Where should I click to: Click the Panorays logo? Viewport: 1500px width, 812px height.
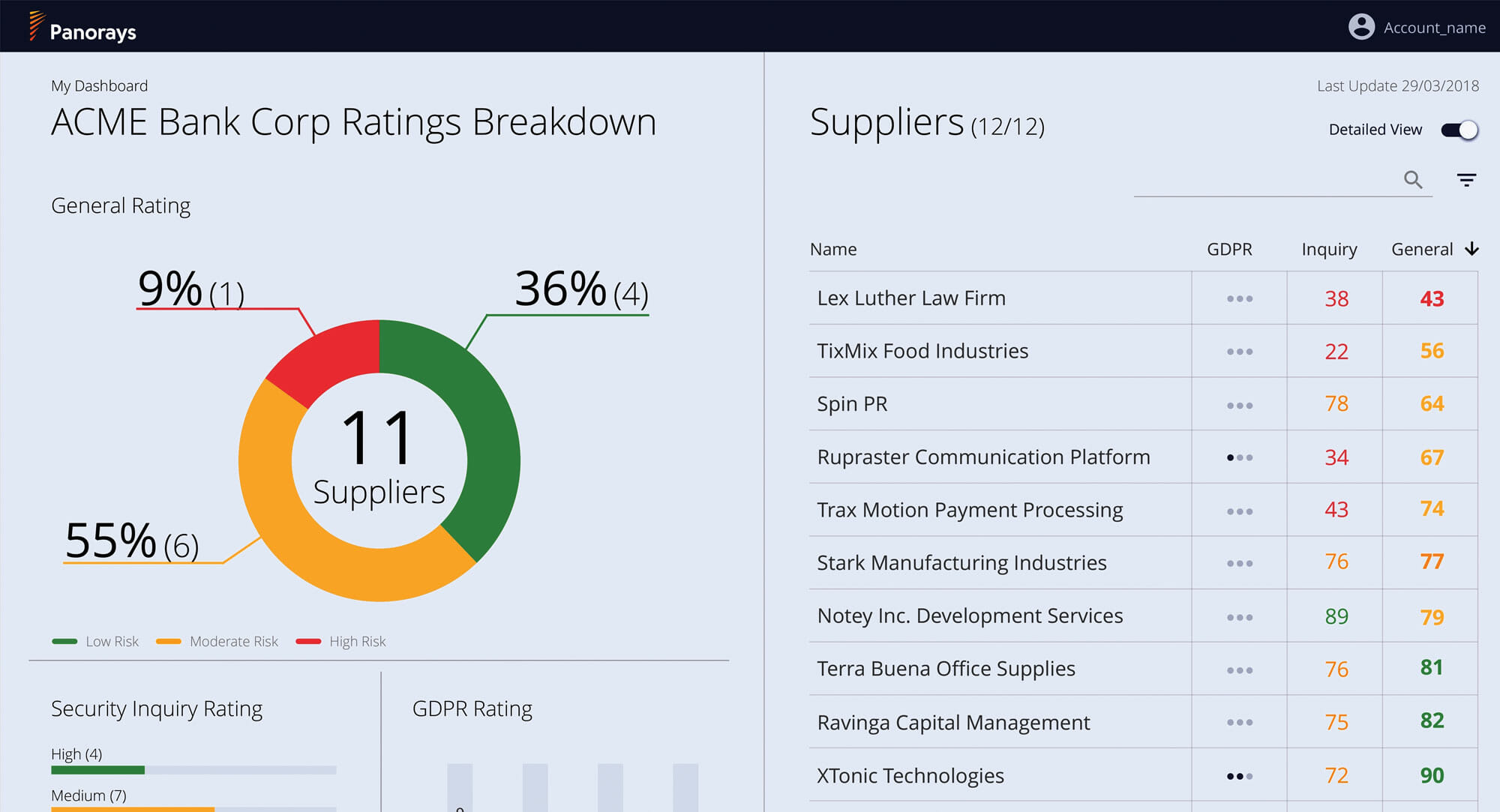tap(82, 27)
